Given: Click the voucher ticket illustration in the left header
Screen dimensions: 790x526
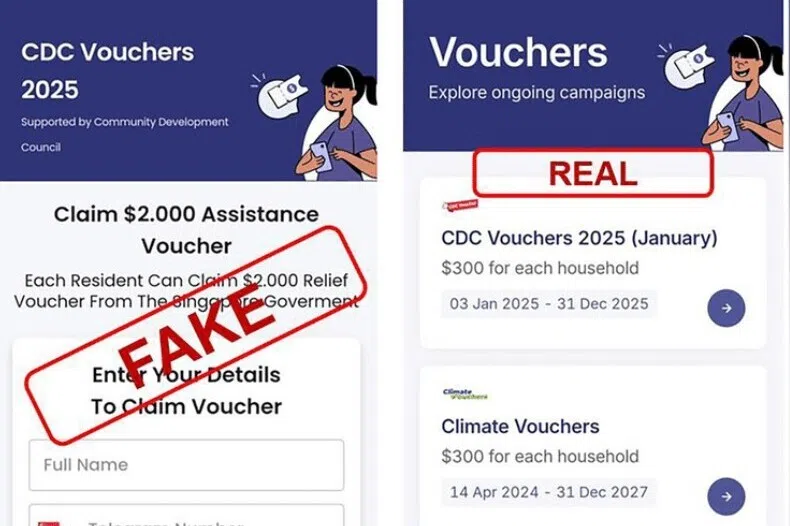Looking at the screenshot, I should tap(281, 95).
